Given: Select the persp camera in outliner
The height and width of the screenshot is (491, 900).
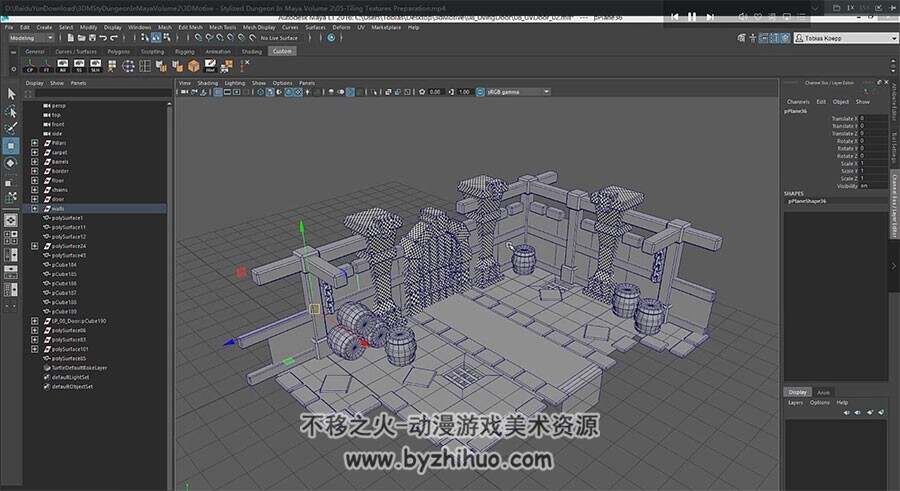Looking at the screenshot, I should (x=59, y=106).
